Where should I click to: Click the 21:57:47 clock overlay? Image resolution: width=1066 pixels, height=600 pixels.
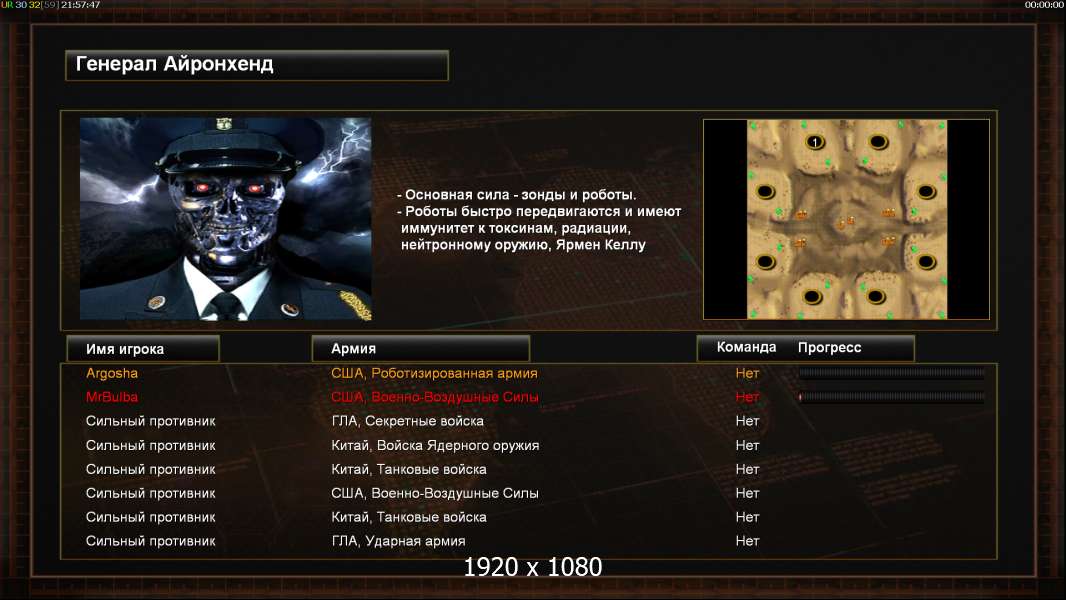click(80, 5)
